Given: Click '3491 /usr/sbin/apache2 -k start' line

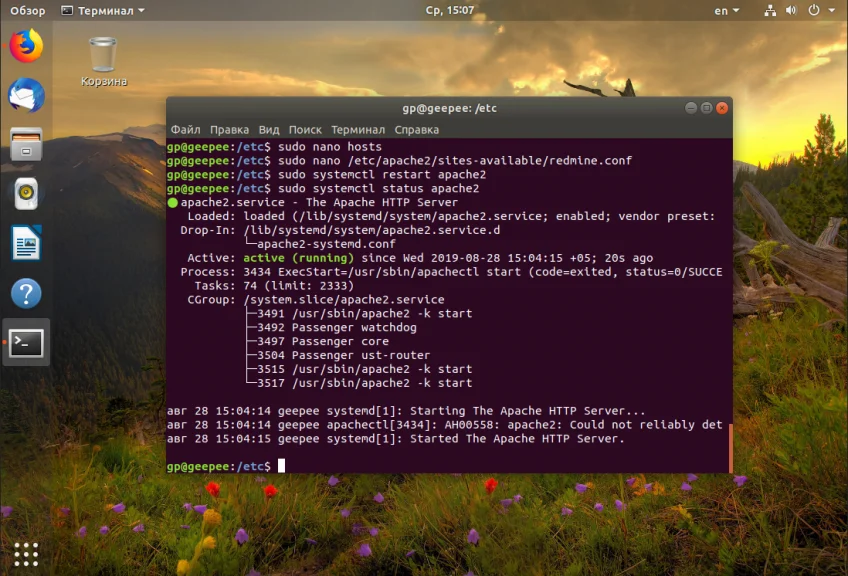Looking at the screenshot, I should [x=365, y=314].
